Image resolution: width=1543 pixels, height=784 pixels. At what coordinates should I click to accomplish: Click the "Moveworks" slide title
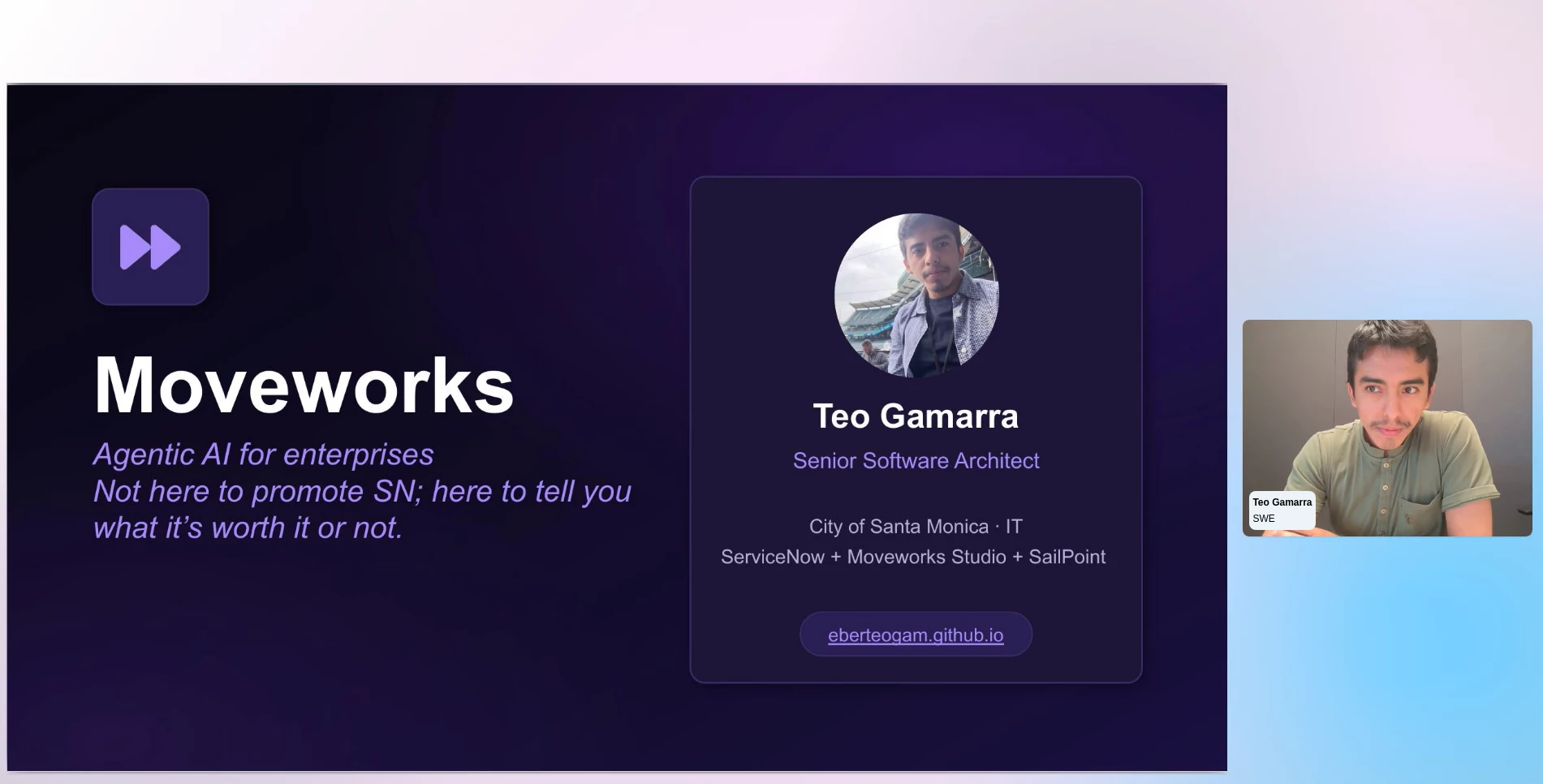[304, 385]
